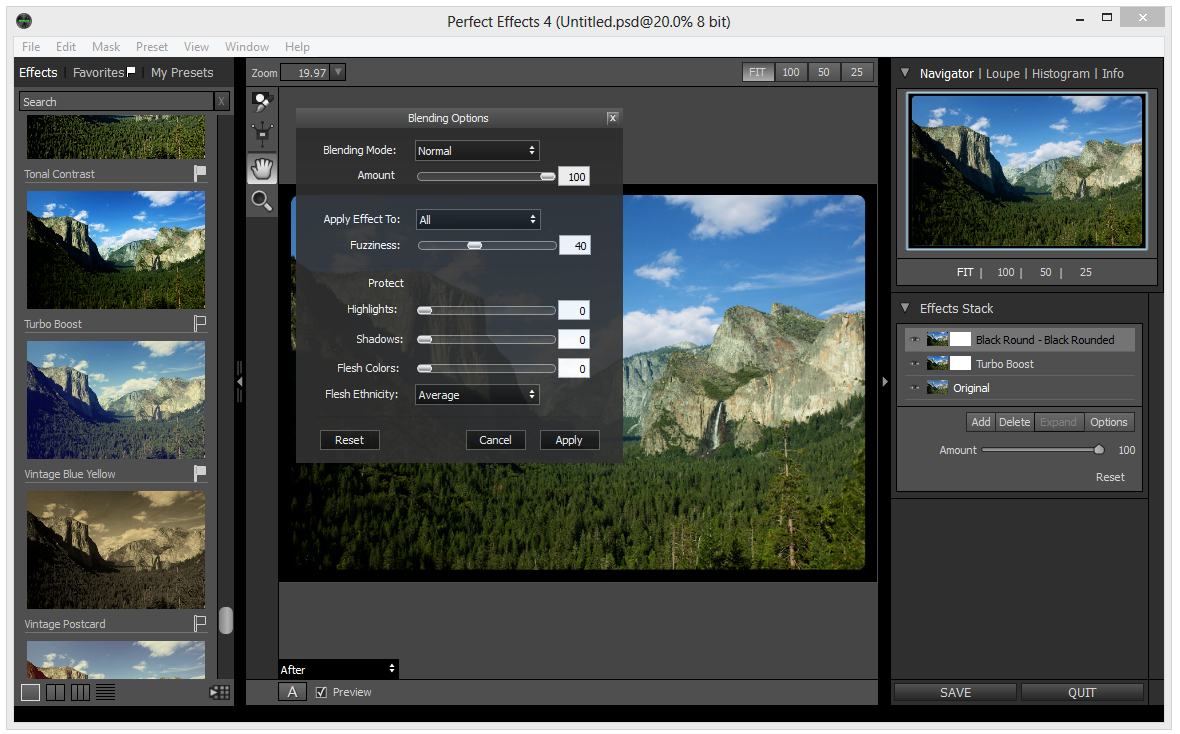The image size is (1180, 734).
Task: Select the masking brush tool
Action: coord(262,102)
